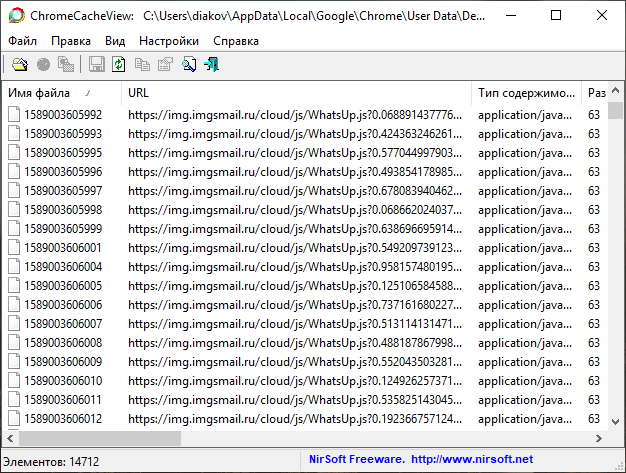Viewport: 626px width, 473px height.
Task: Click the Find magnifier toolbar icon
Action: [189, 64]
